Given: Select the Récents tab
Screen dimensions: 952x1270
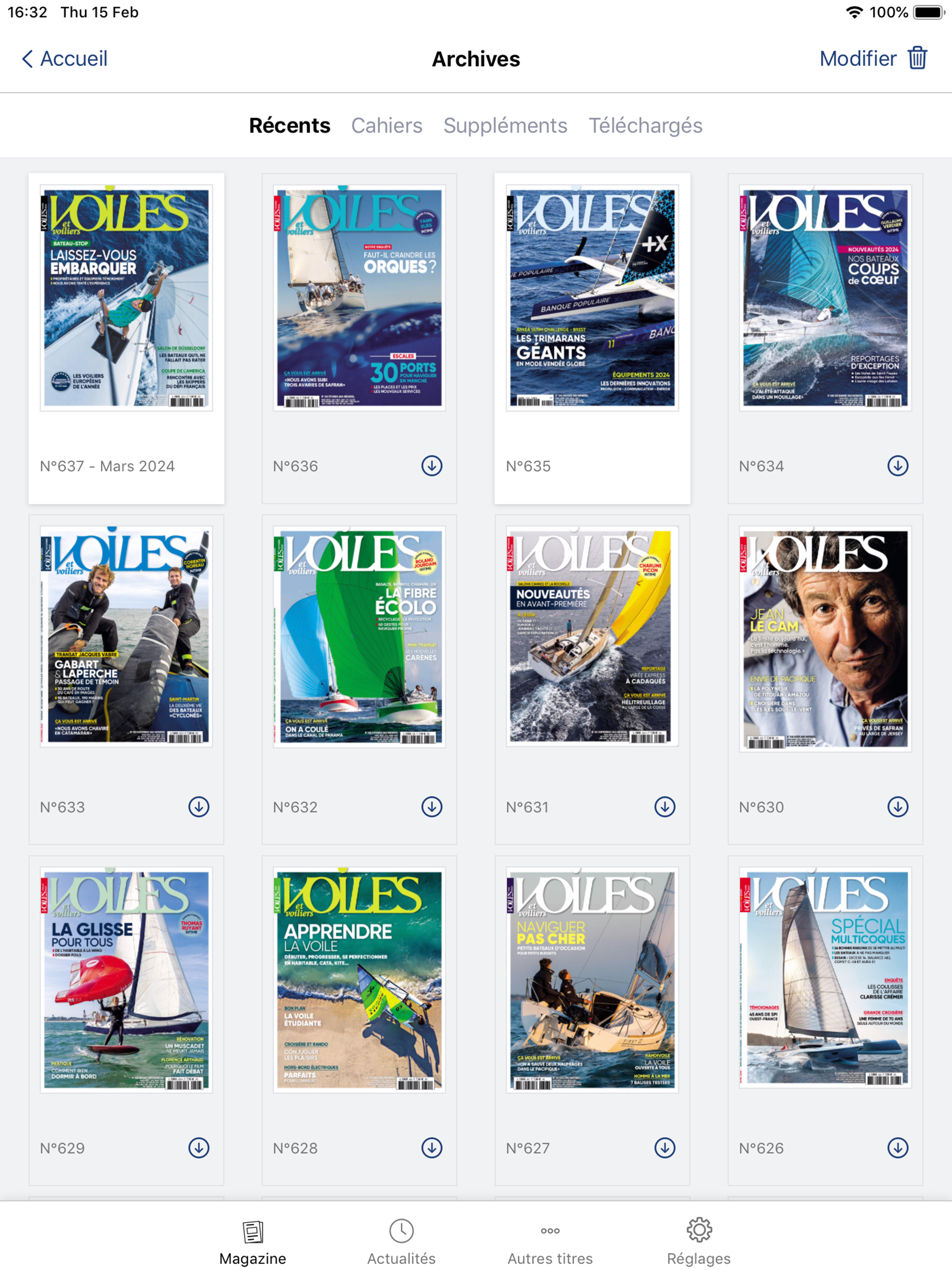Looking at the screenshot, I should point(290,126).
